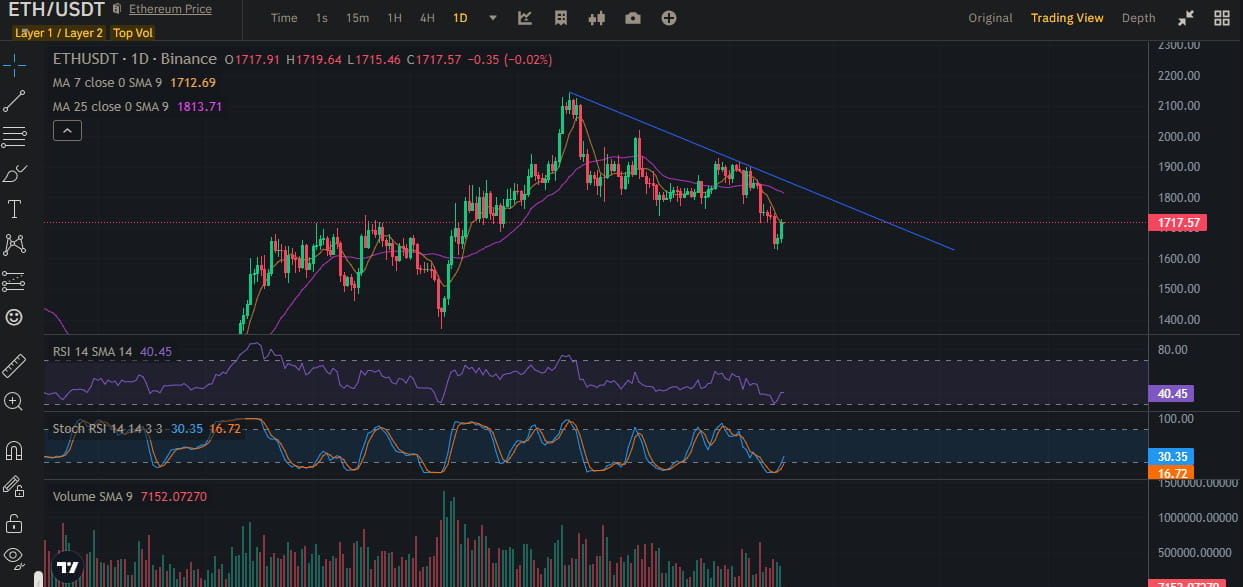
Task: Click the current price label 1717.57
Action: pyautogui.click(x=1179, y=223)
